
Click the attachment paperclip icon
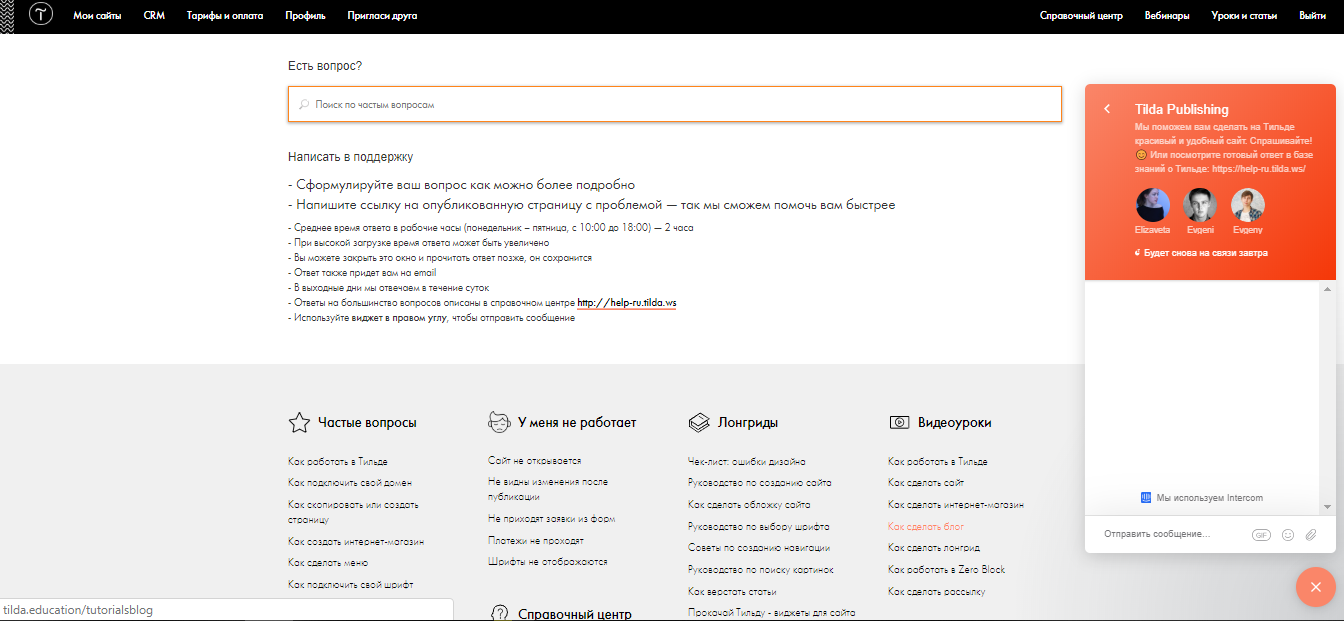(x=1311, y=535)
